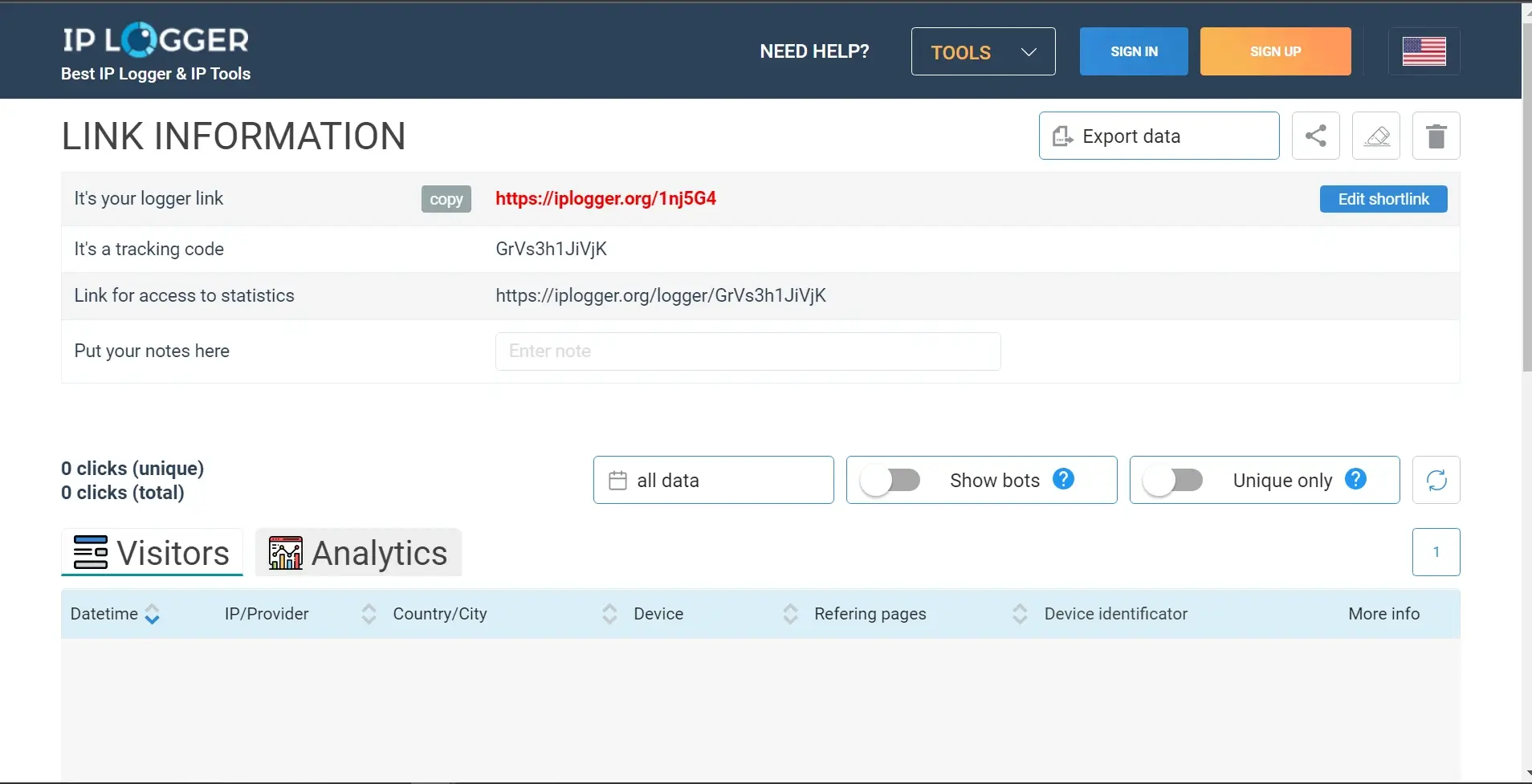Click the SIGN IN button
This screenshot has width=1532, height=784.
(x=1134, y=51)
